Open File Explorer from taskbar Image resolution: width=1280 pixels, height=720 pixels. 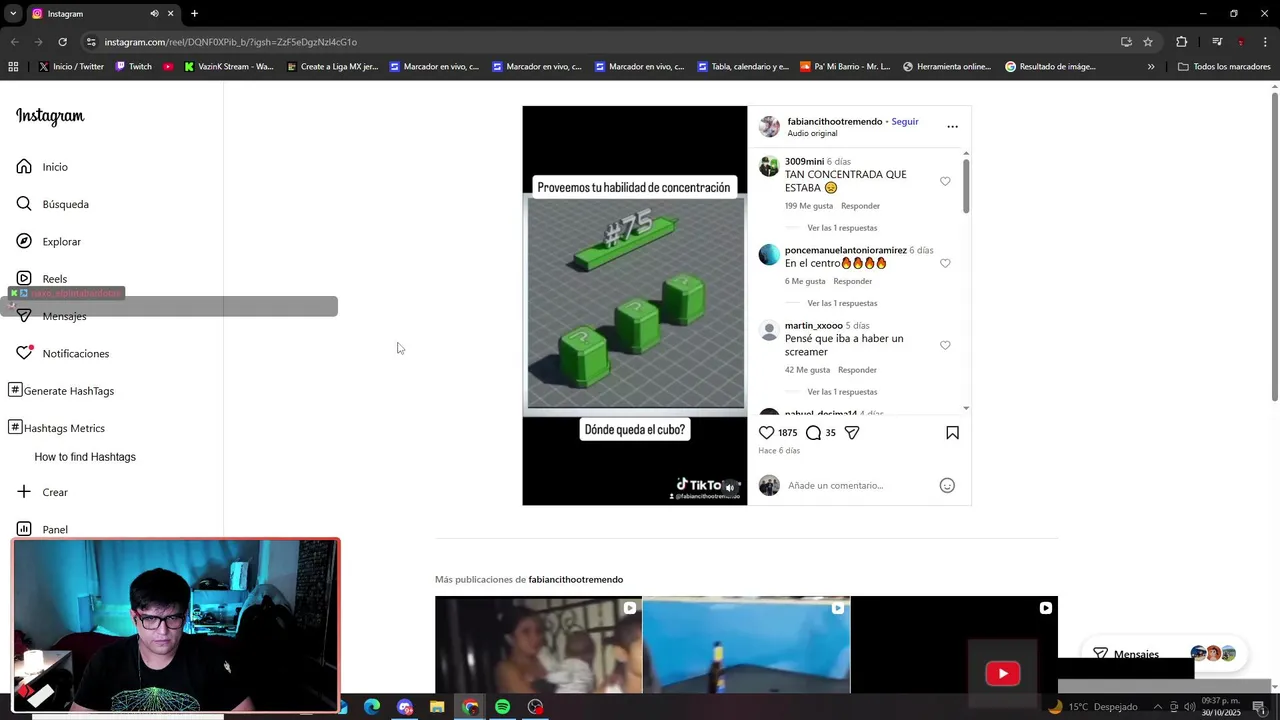(x=437, y=707)
